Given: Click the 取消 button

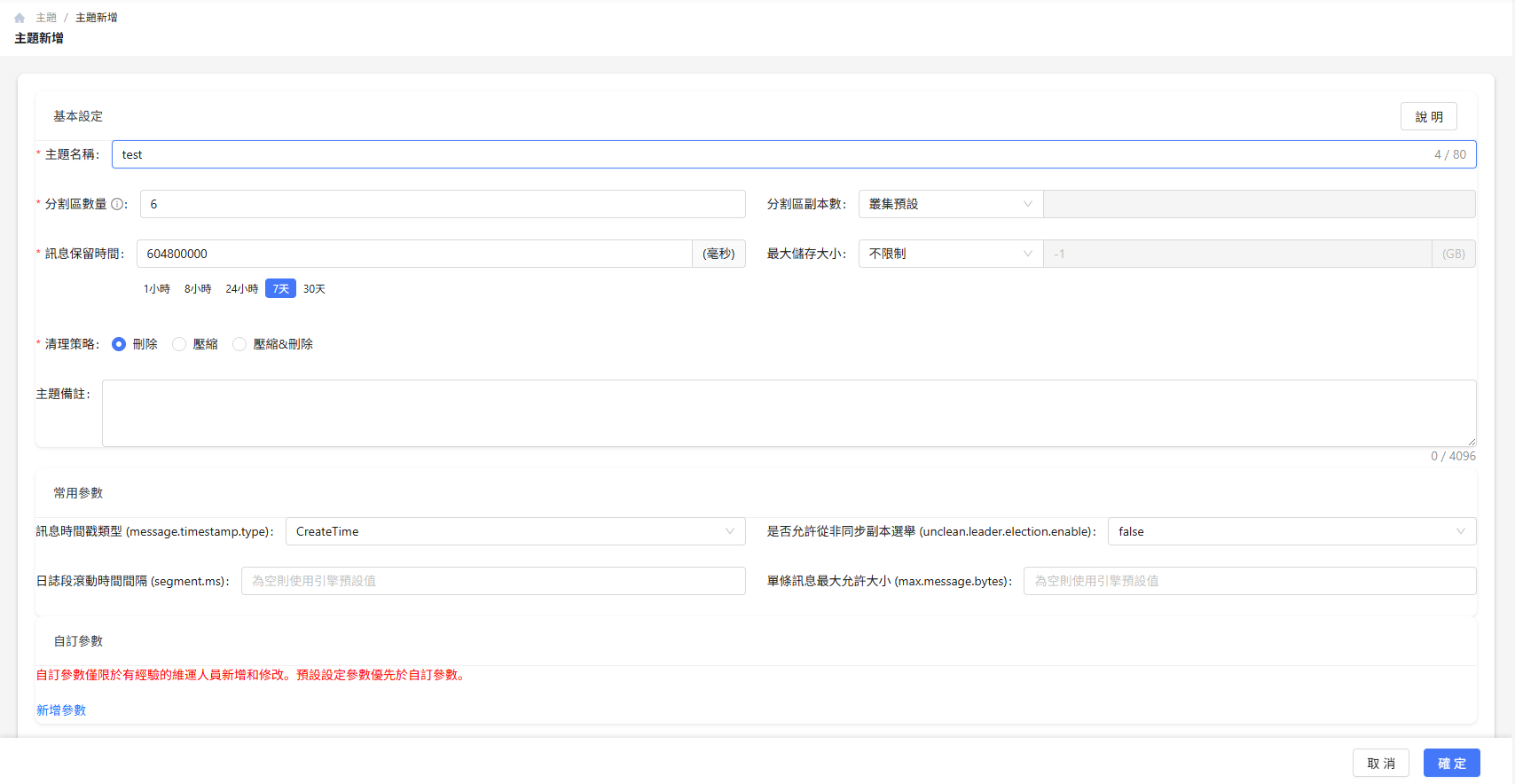Looking at the screenshot, I should (1381, 763).
